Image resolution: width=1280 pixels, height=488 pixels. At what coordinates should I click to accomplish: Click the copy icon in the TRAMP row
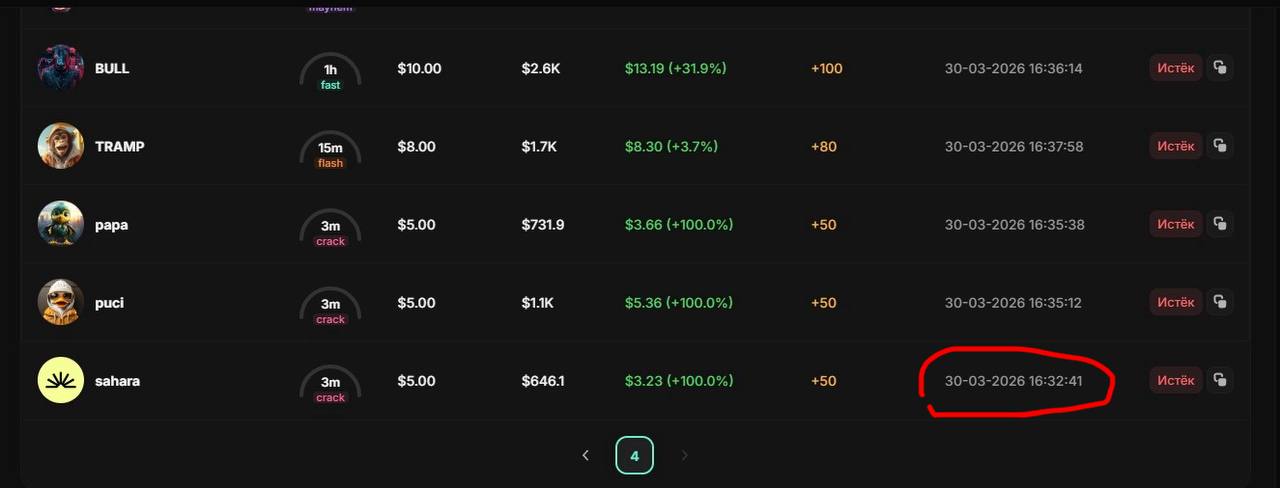pyautogui.click(x=1219, y=146)
